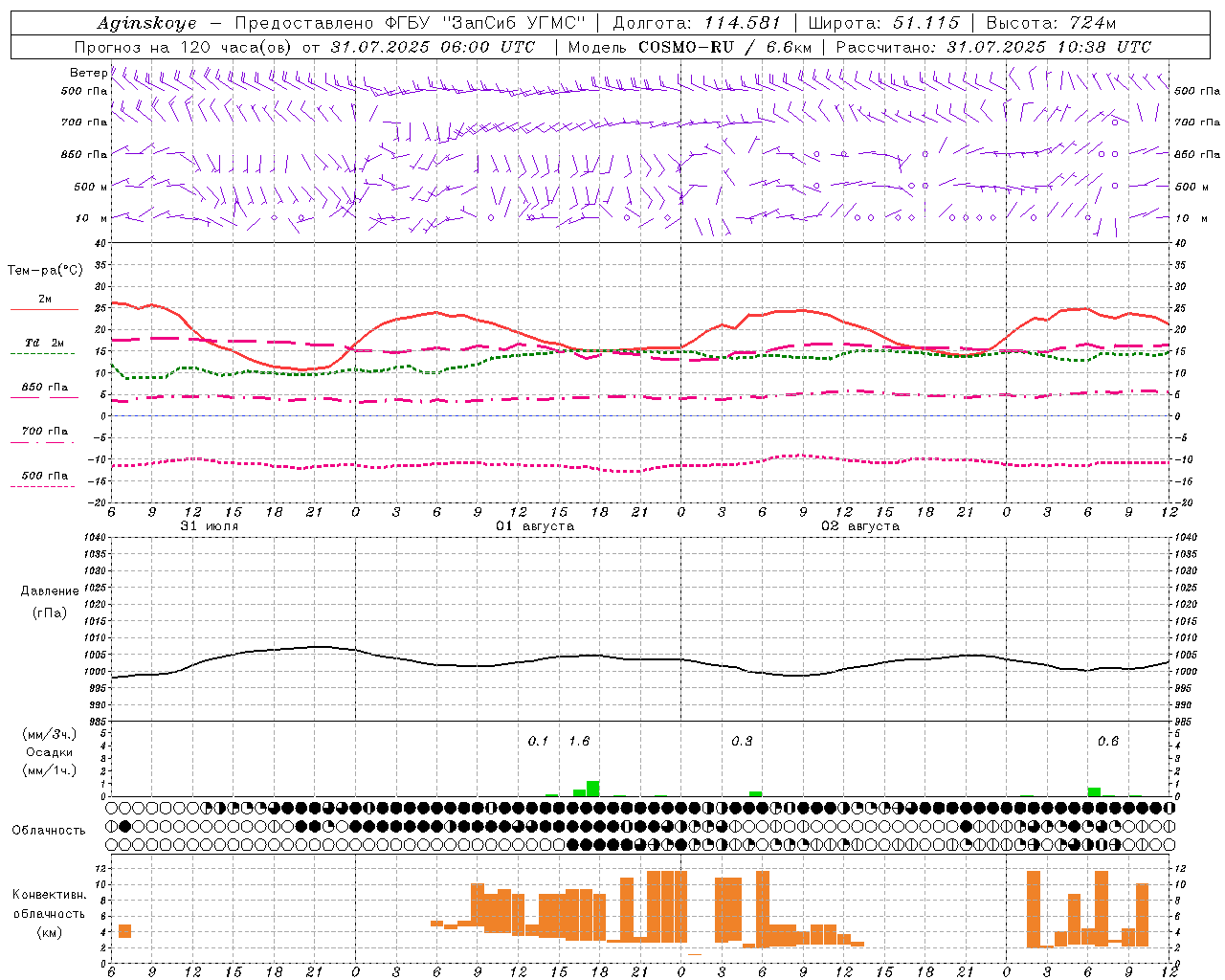Click the red line sample under "2м" legend

[x=44, y=310]
